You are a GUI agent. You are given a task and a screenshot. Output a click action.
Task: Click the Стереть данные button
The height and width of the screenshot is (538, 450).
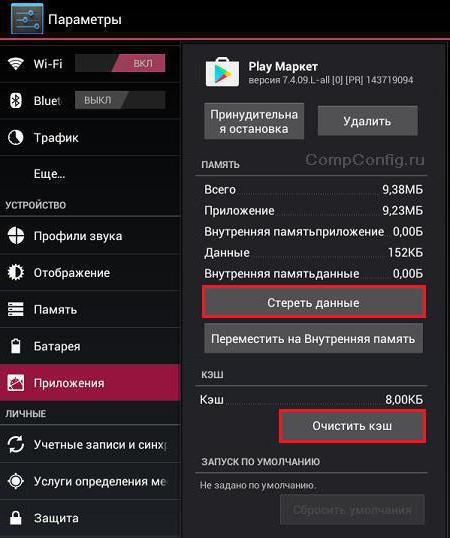pyautogui.click(x=313, y=302)
